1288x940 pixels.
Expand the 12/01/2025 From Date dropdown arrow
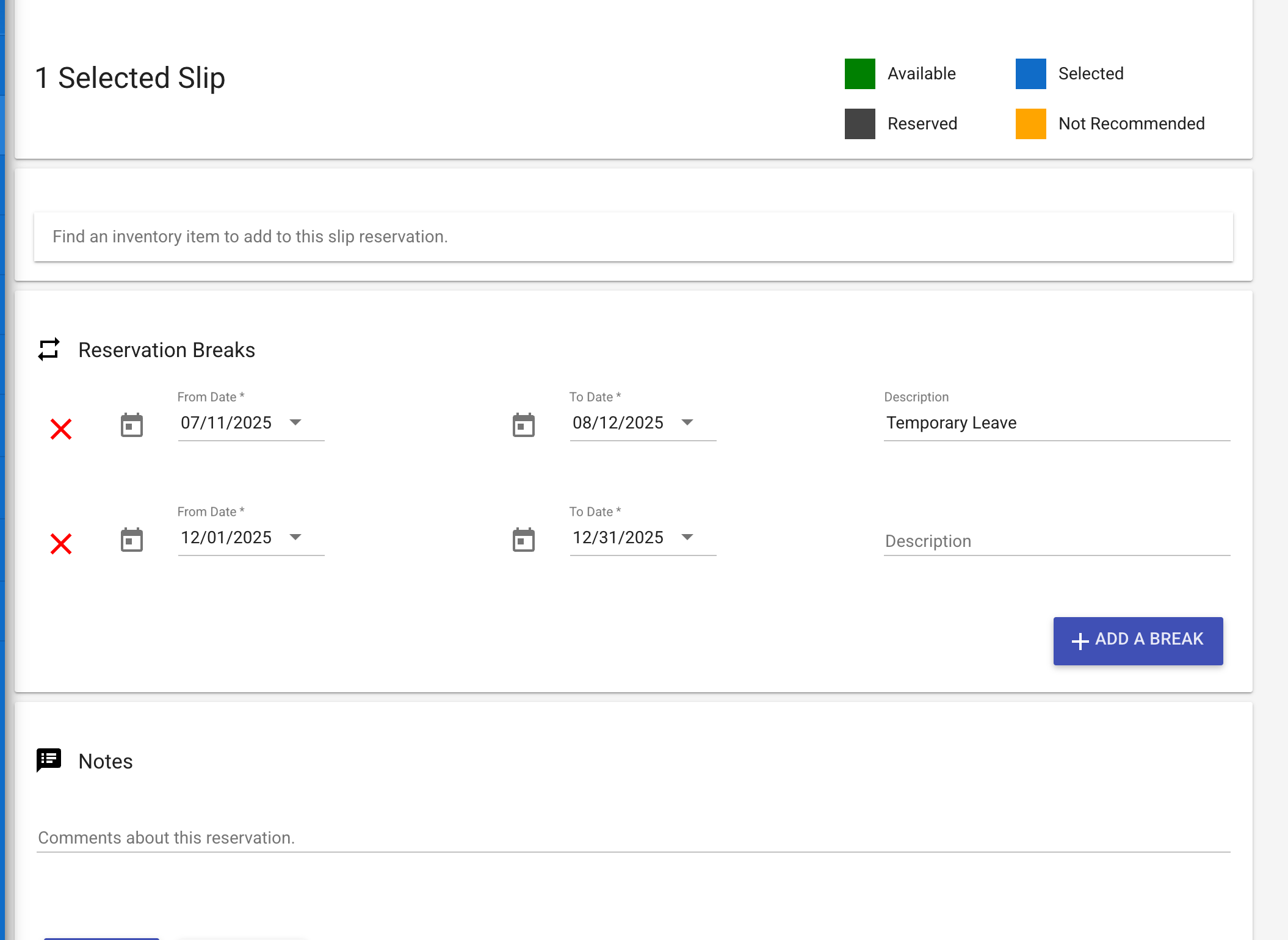[x=296, y=537]
